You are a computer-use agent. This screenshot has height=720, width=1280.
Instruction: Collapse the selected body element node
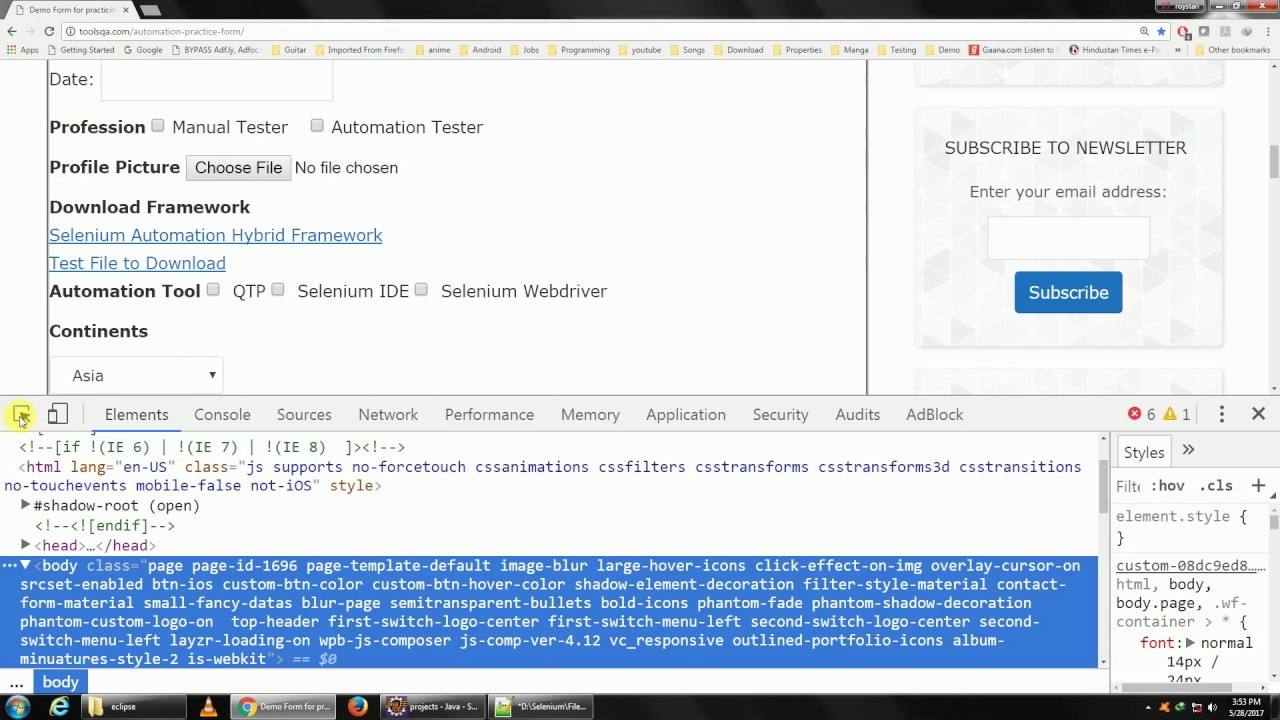pos(26,566)
